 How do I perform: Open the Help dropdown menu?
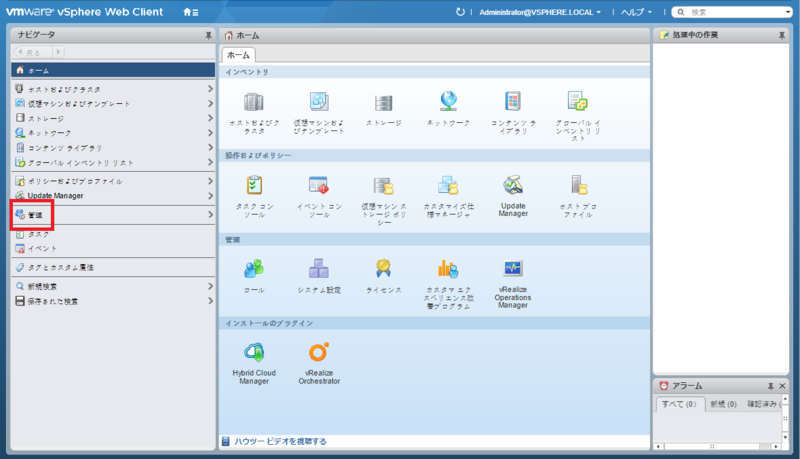(636, 12)
